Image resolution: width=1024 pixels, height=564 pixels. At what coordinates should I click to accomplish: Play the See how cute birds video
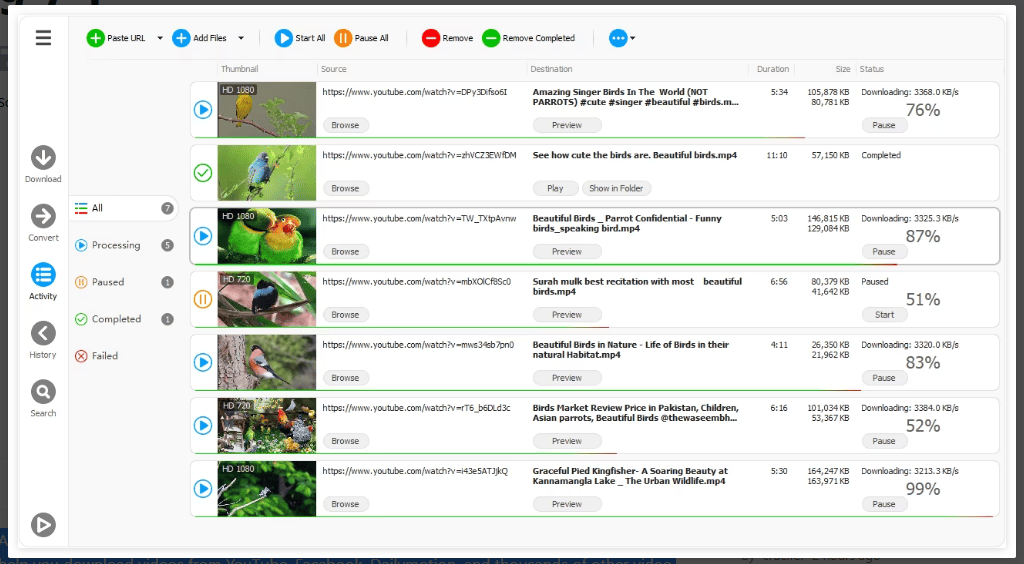(555, 189)
